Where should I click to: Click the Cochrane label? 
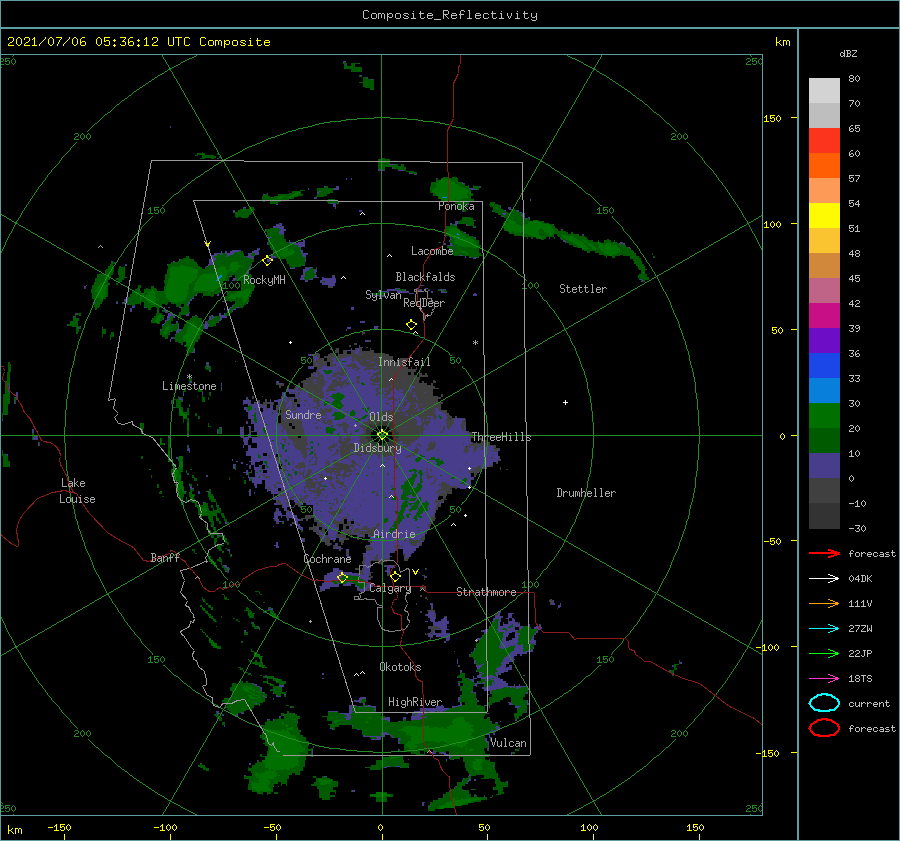[327, 559]
